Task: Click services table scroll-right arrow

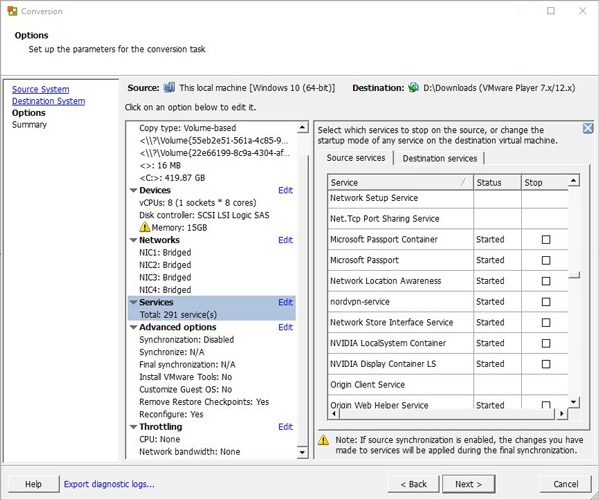Action: tap(562, 414)
